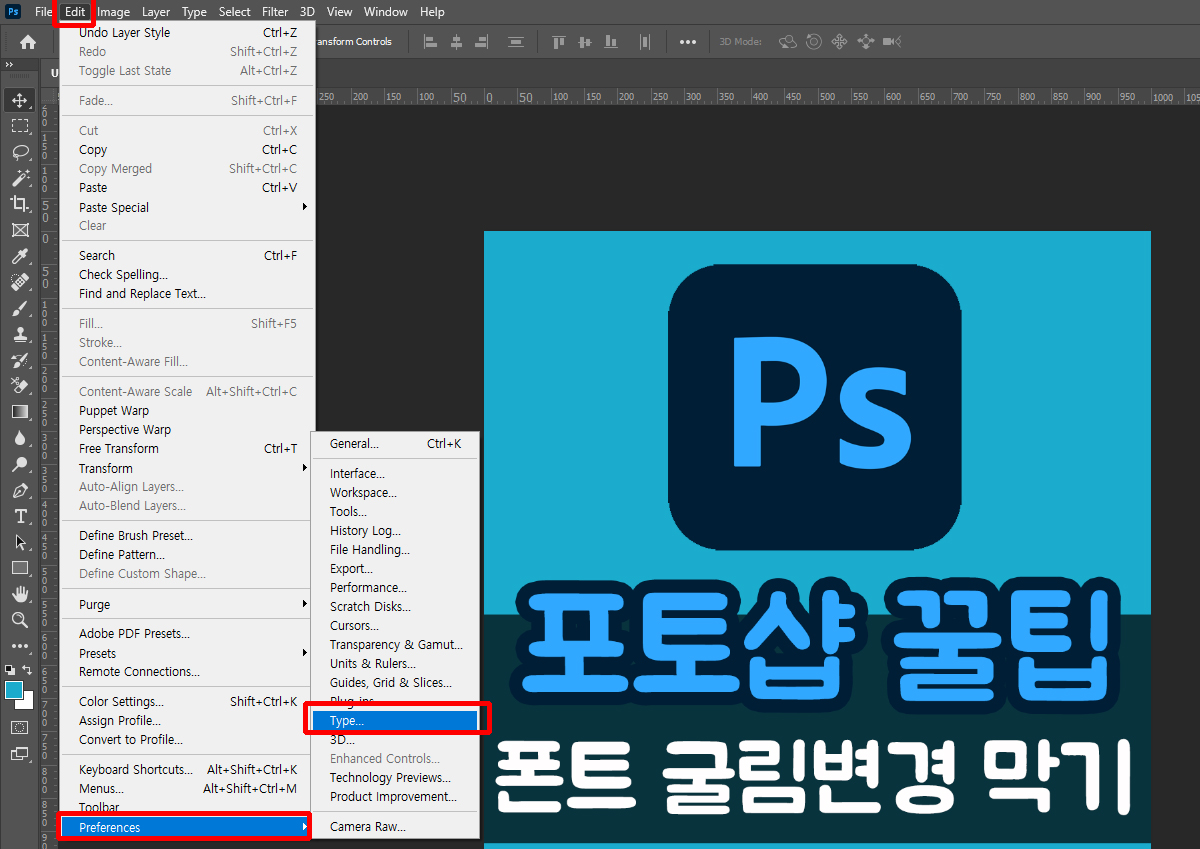Open Camera Raw... preferences
Image resolution: width=1200 pixels, height=849 pixels.
395,826
